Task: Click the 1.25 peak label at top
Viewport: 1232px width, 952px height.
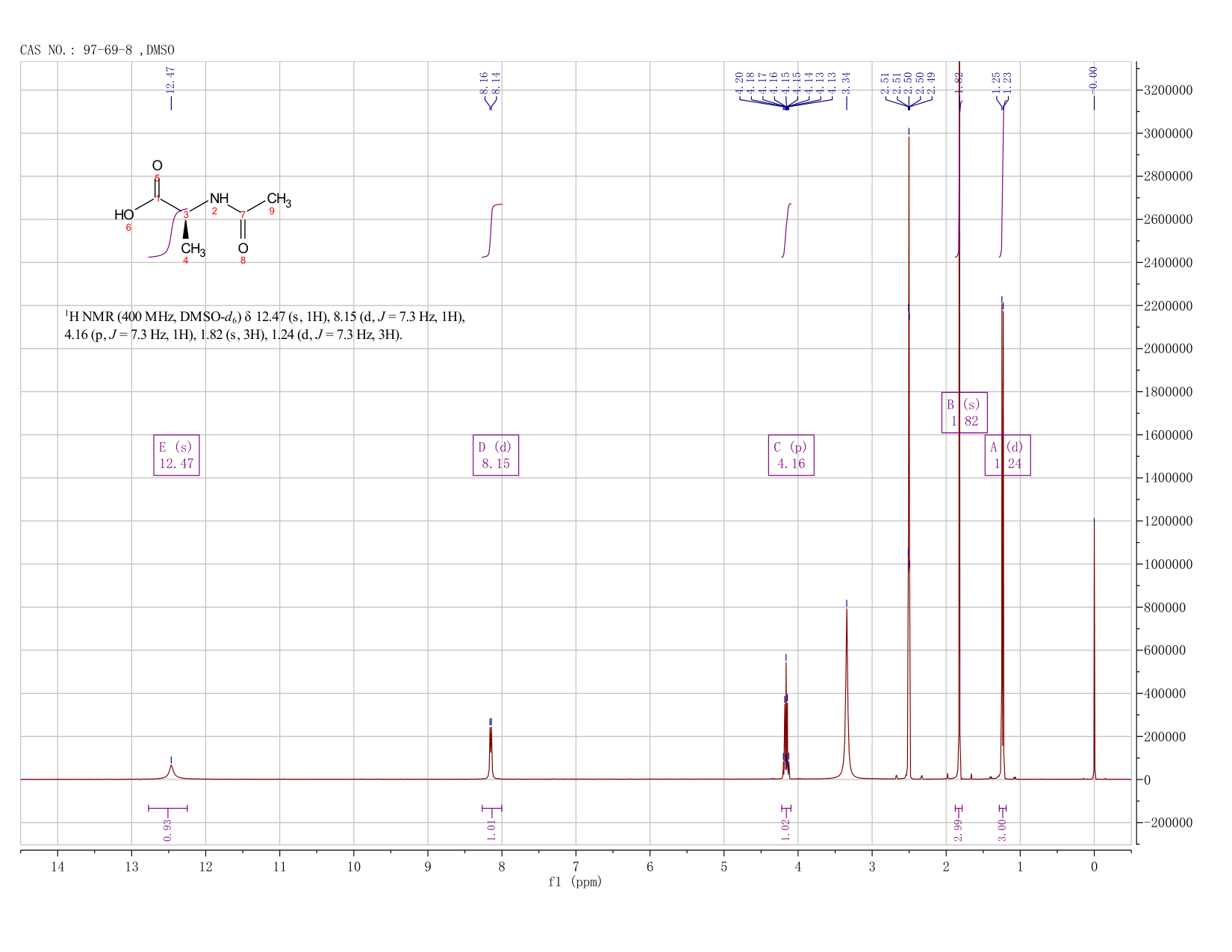Action: pyautogui.click(x=996, y=82)
